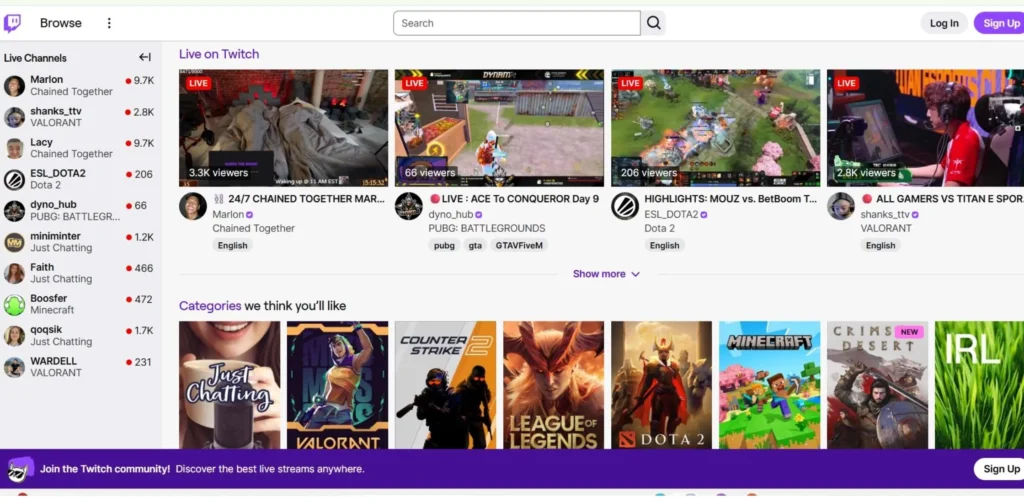The height and width of the screenshot is (503, 1024).
Task: Open shanks_ttv avatar in sidebar
Action: point(14,117)
